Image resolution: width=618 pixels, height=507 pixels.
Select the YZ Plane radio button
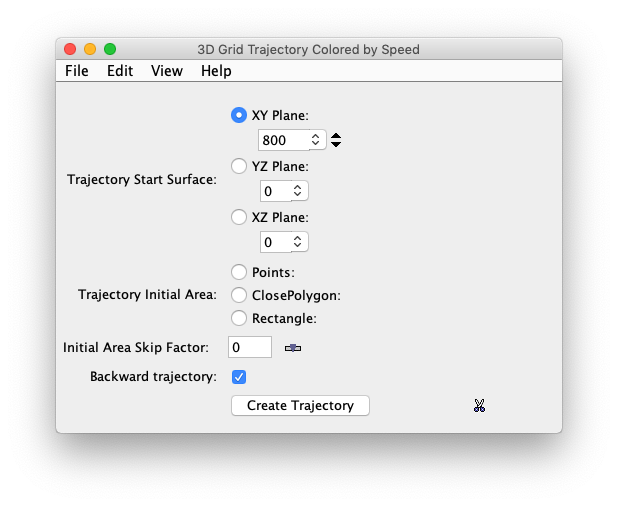tap(239, 166)
